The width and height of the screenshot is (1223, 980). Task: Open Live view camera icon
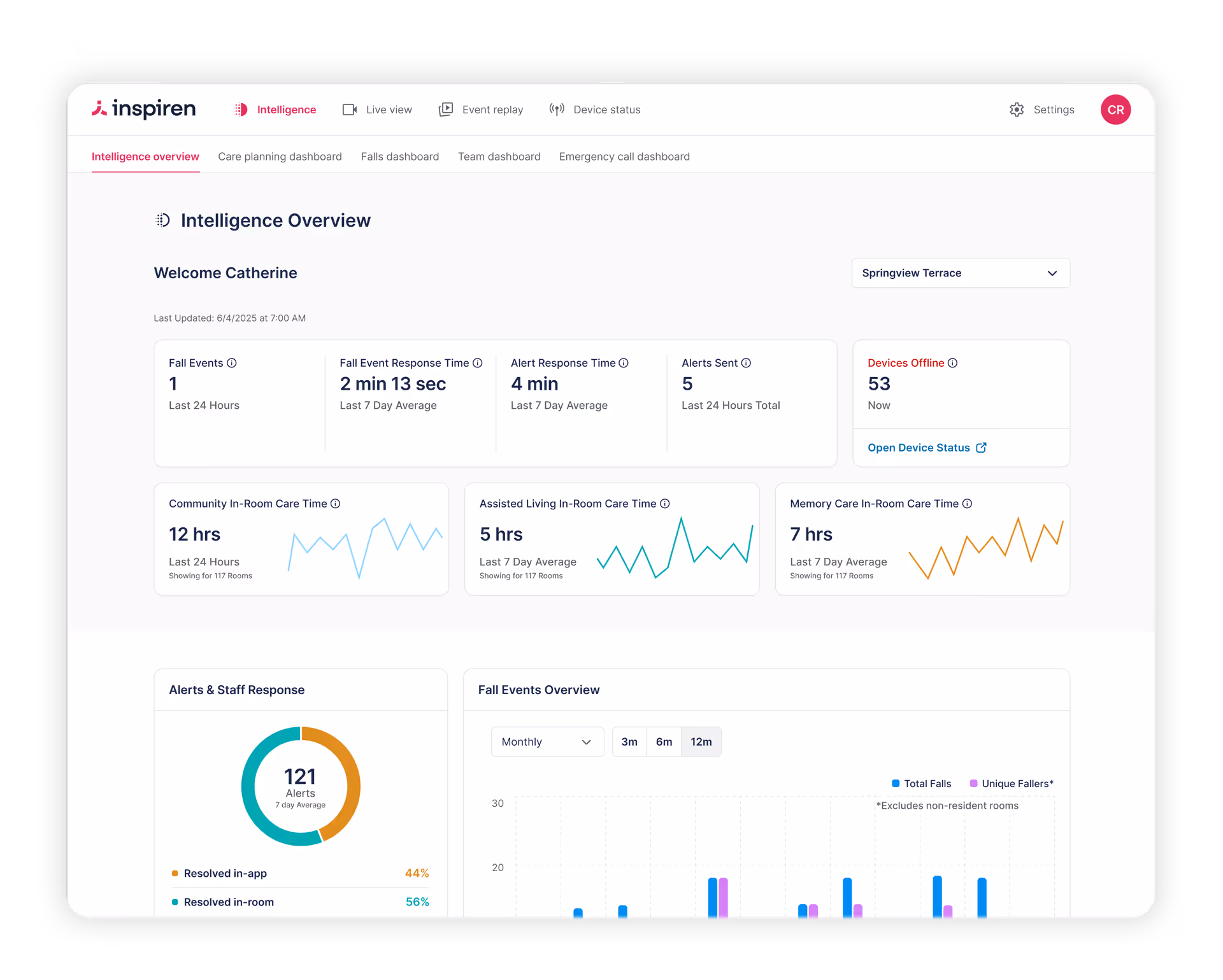click(x=350, y=110)
